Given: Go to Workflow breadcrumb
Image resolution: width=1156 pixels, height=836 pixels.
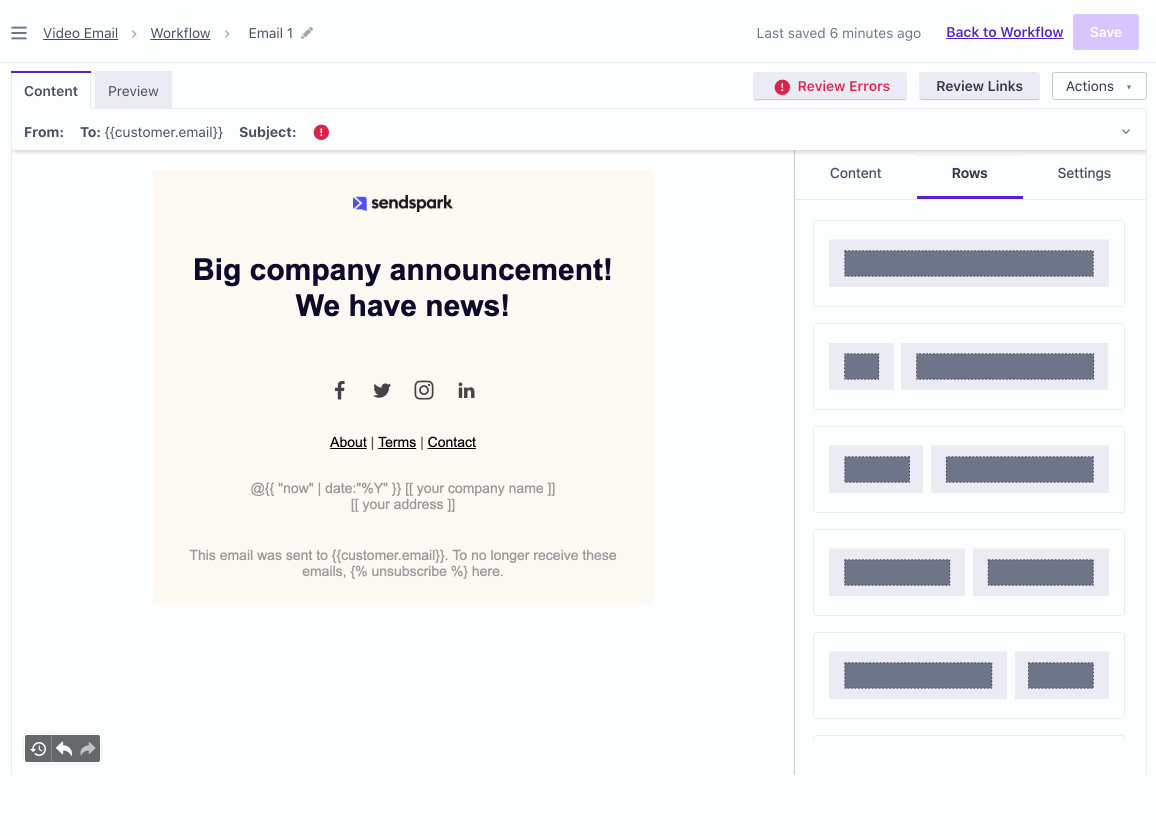Looking at the screenshot, I should (x=181, y=33).
